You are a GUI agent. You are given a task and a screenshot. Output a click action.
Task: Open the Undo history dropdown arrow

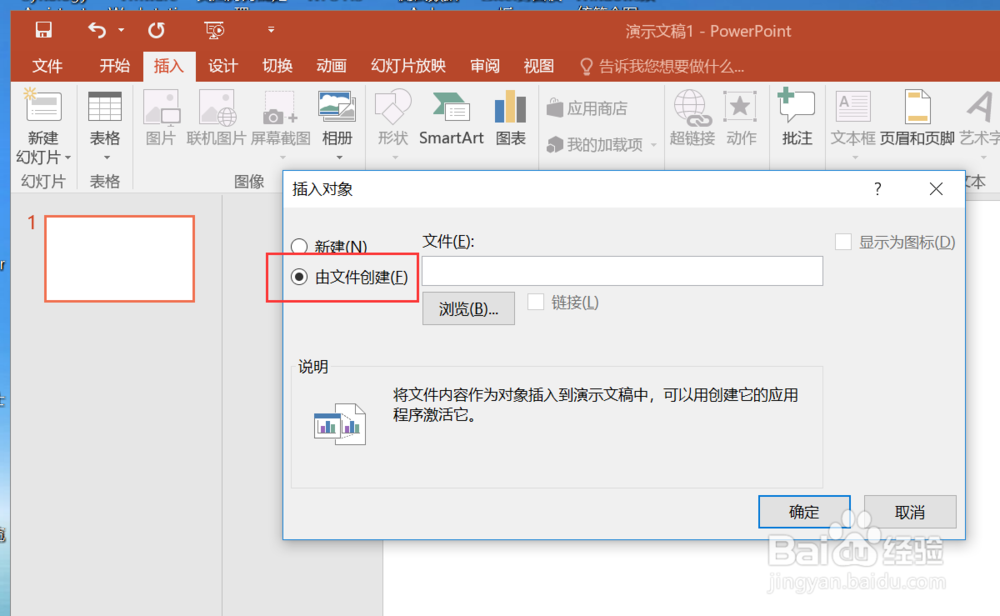coord(121,30)
